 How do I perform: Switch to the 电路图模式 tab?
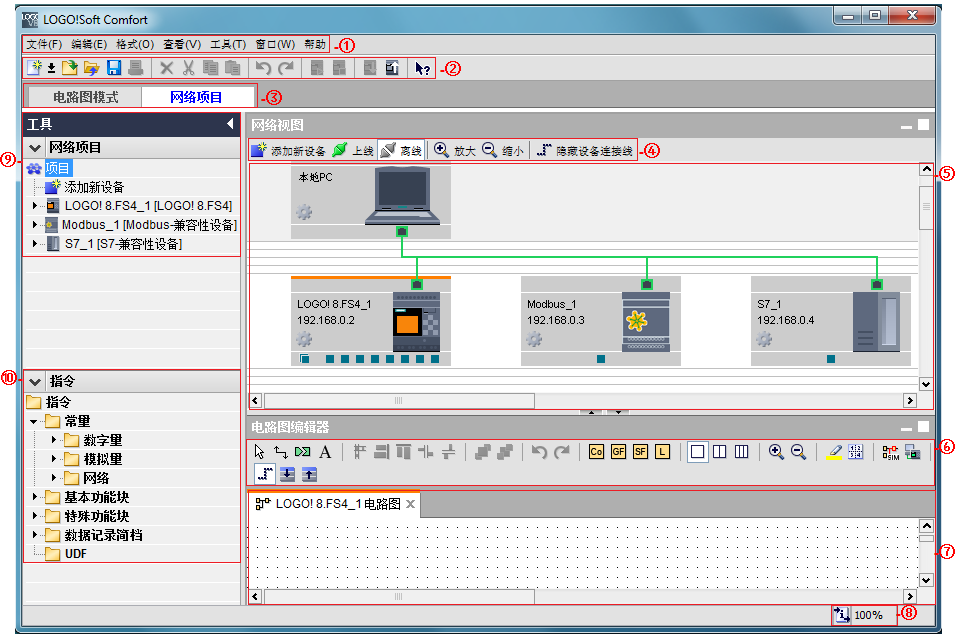[85, 97]
